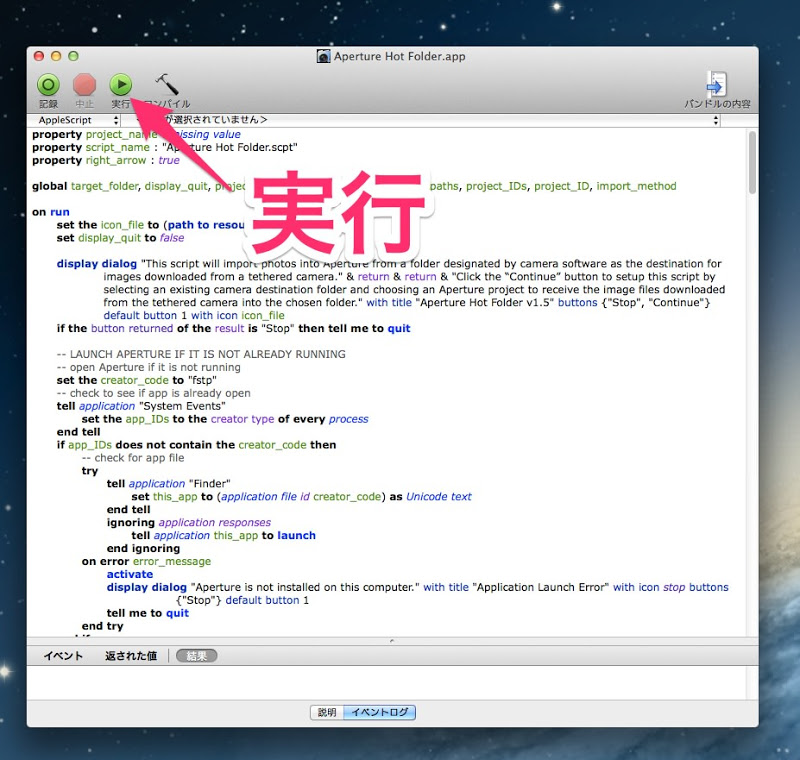Click the split pane divider handle
800x760 pixels.
[392, 641]
